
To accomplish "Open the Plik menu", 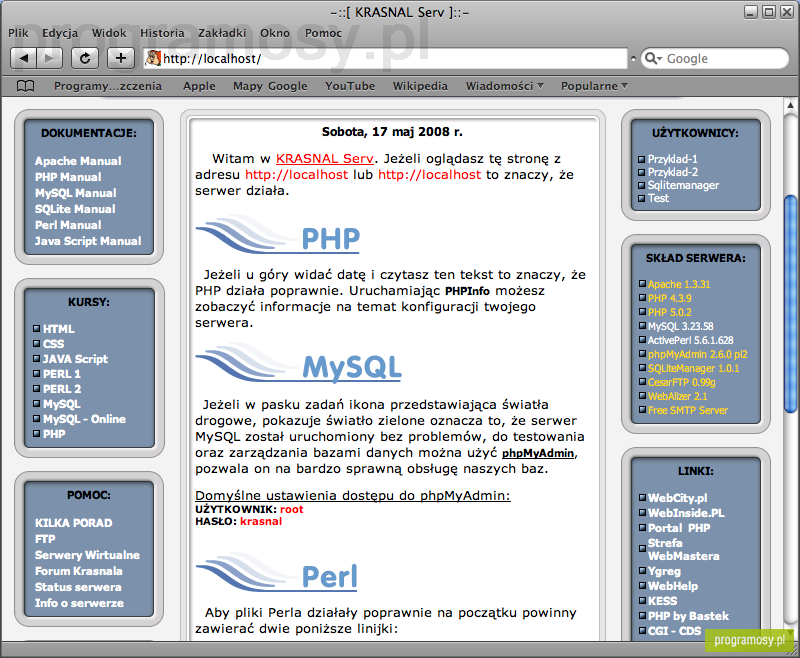I will (x=18, y=33).
